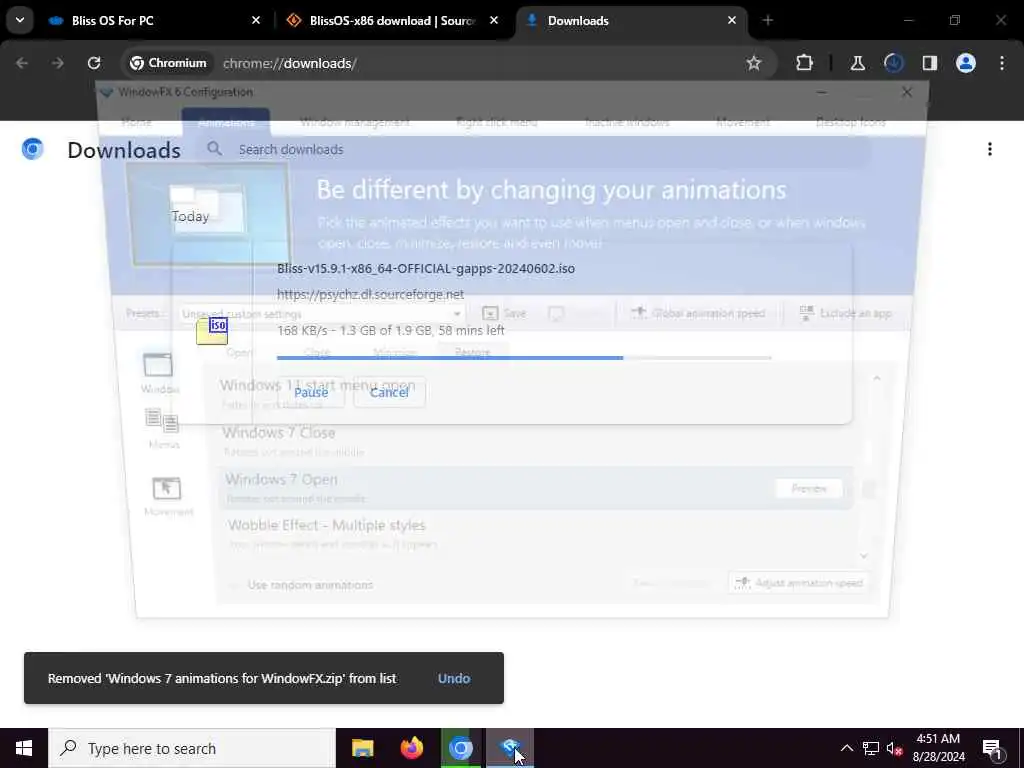The width and height of the screenshot is (1024, 768).
Task: Open a new browser tab
Action: point(767,21)
